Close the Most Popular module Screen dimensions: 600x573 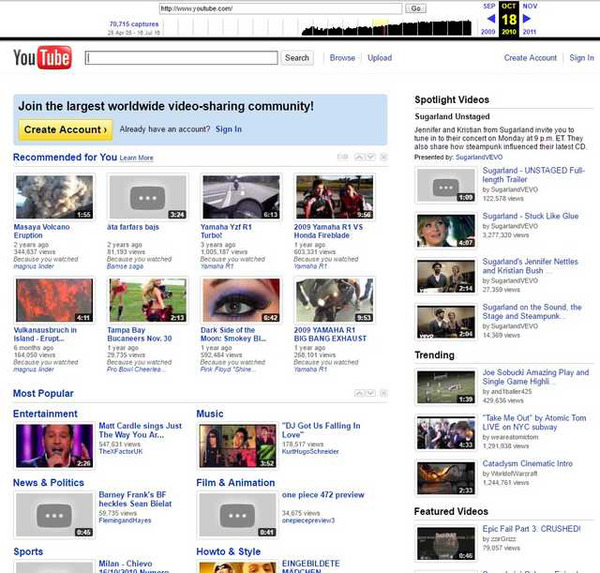[x=383, y=393]
